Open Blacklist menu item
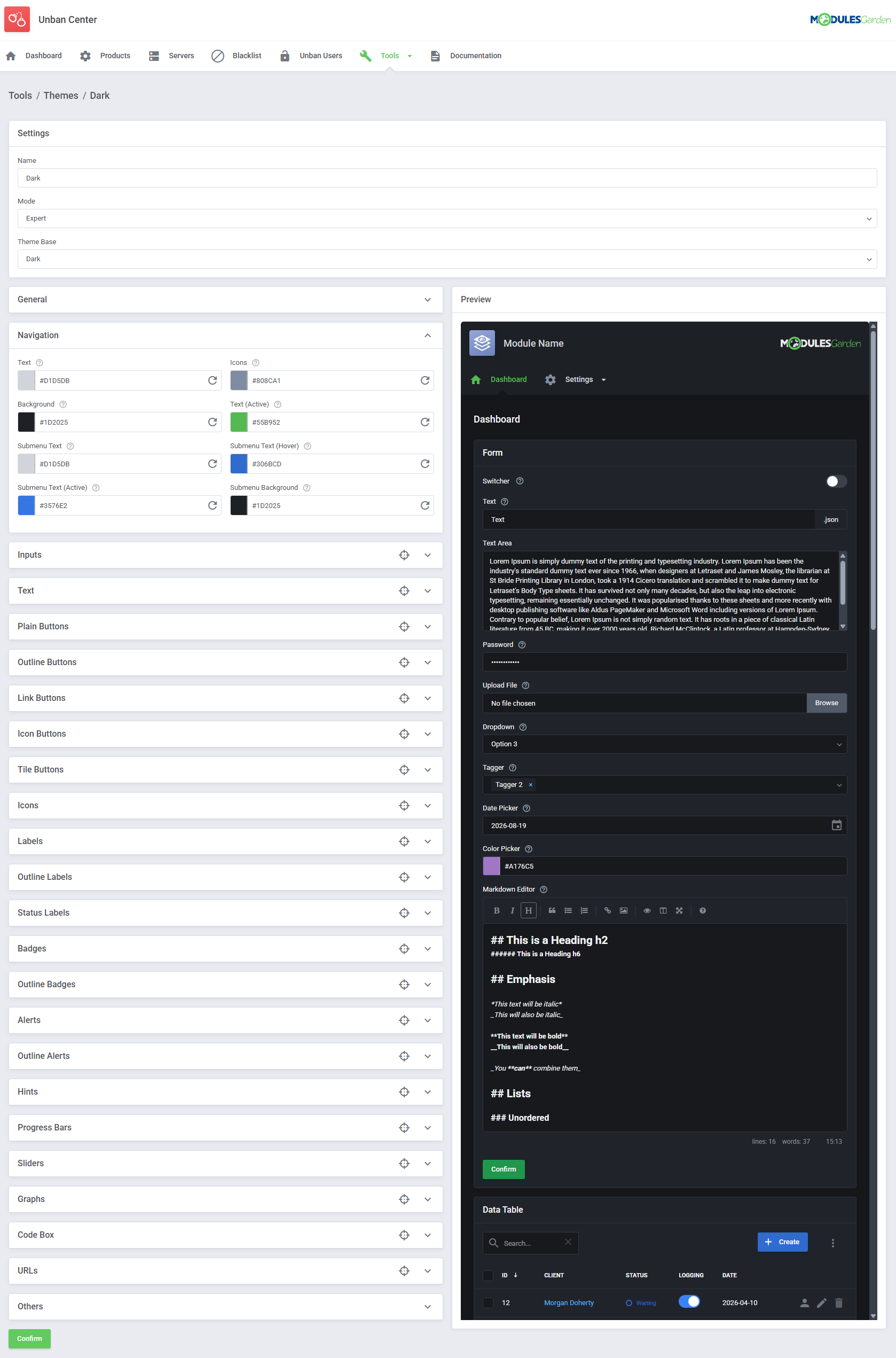The image size is (896, 1358). click(237, 56)
